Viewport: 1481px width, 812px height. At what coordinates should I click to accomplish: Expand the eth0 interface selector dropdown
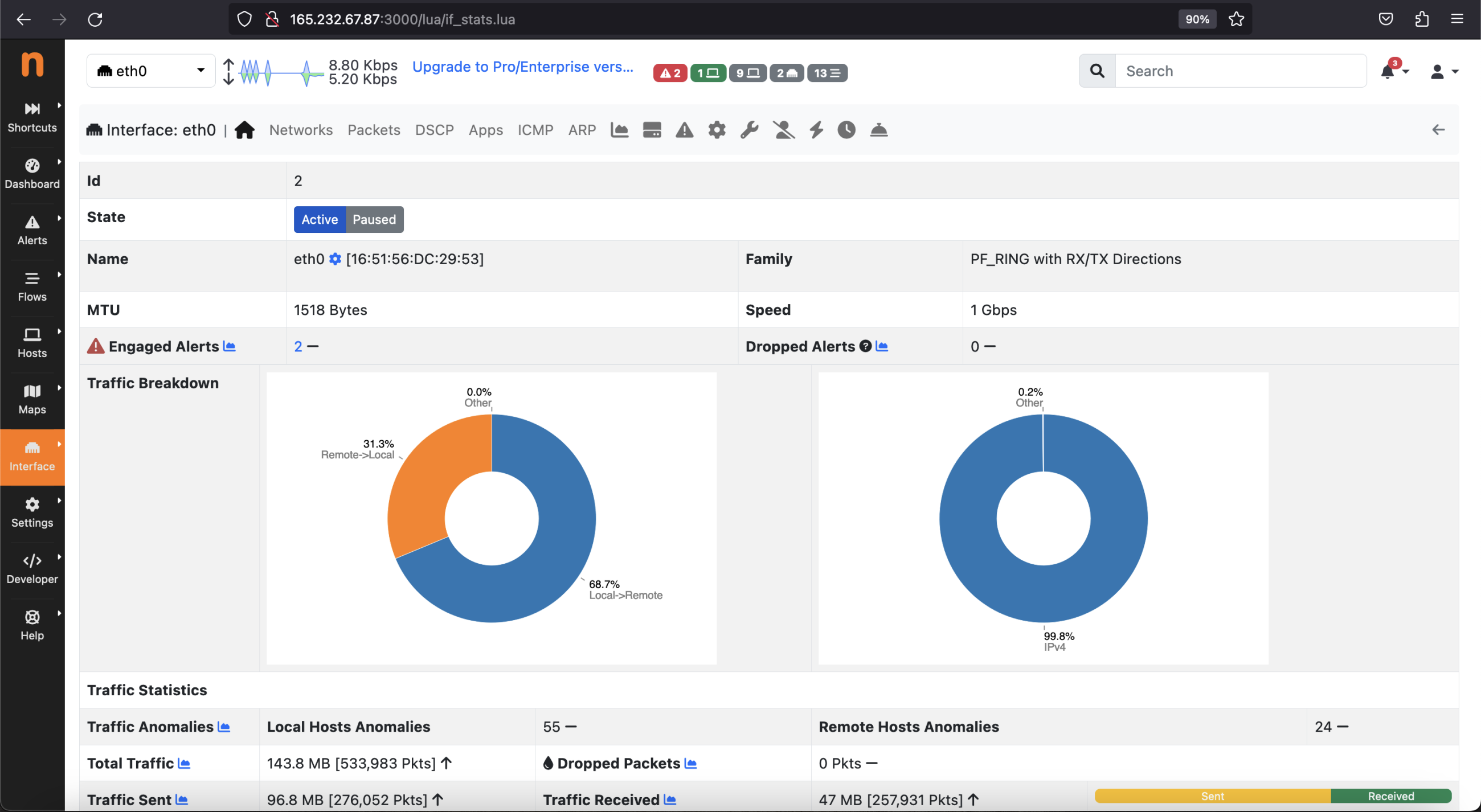point(150,71)
